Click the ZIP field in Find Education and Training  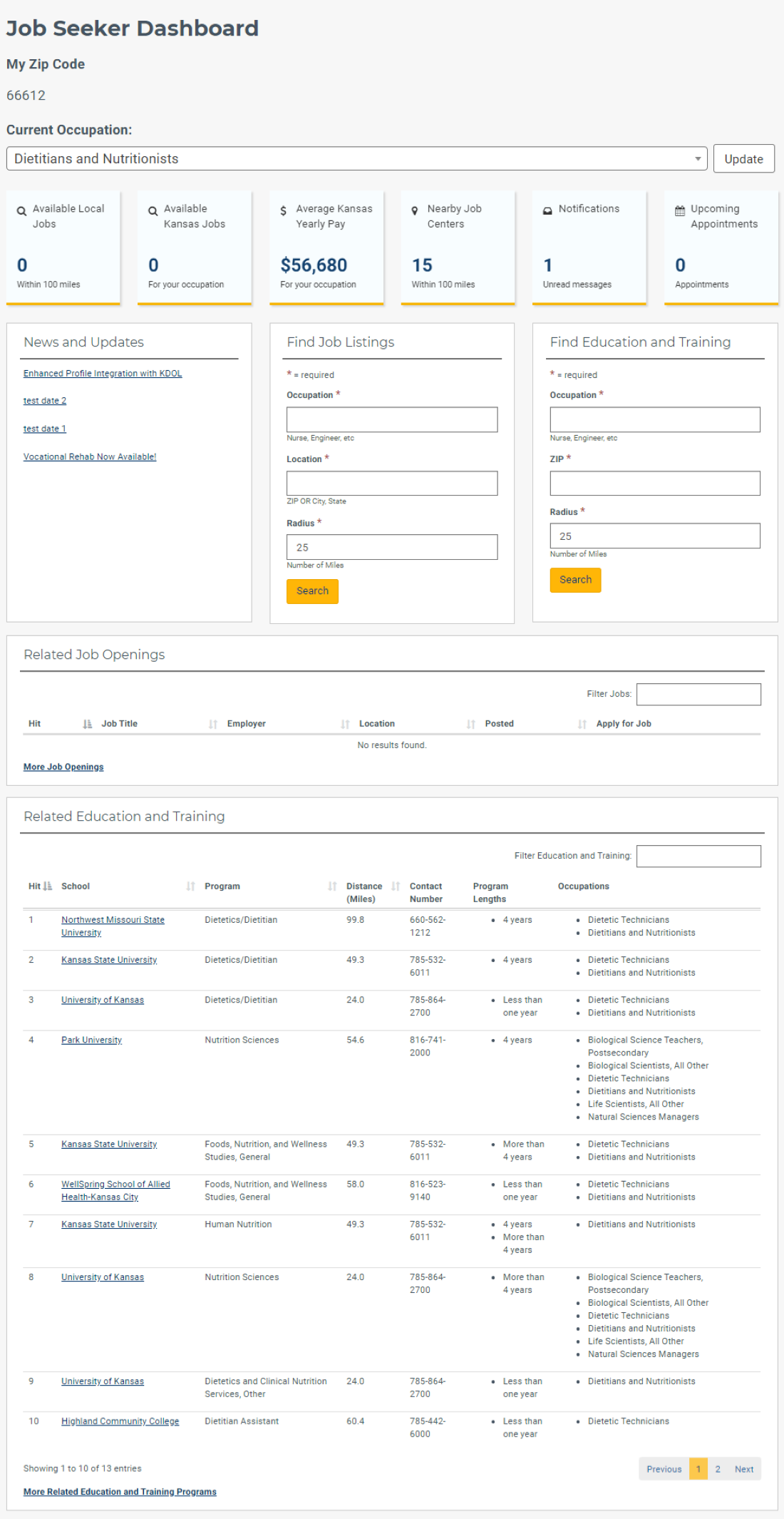(x=655, y=484)
